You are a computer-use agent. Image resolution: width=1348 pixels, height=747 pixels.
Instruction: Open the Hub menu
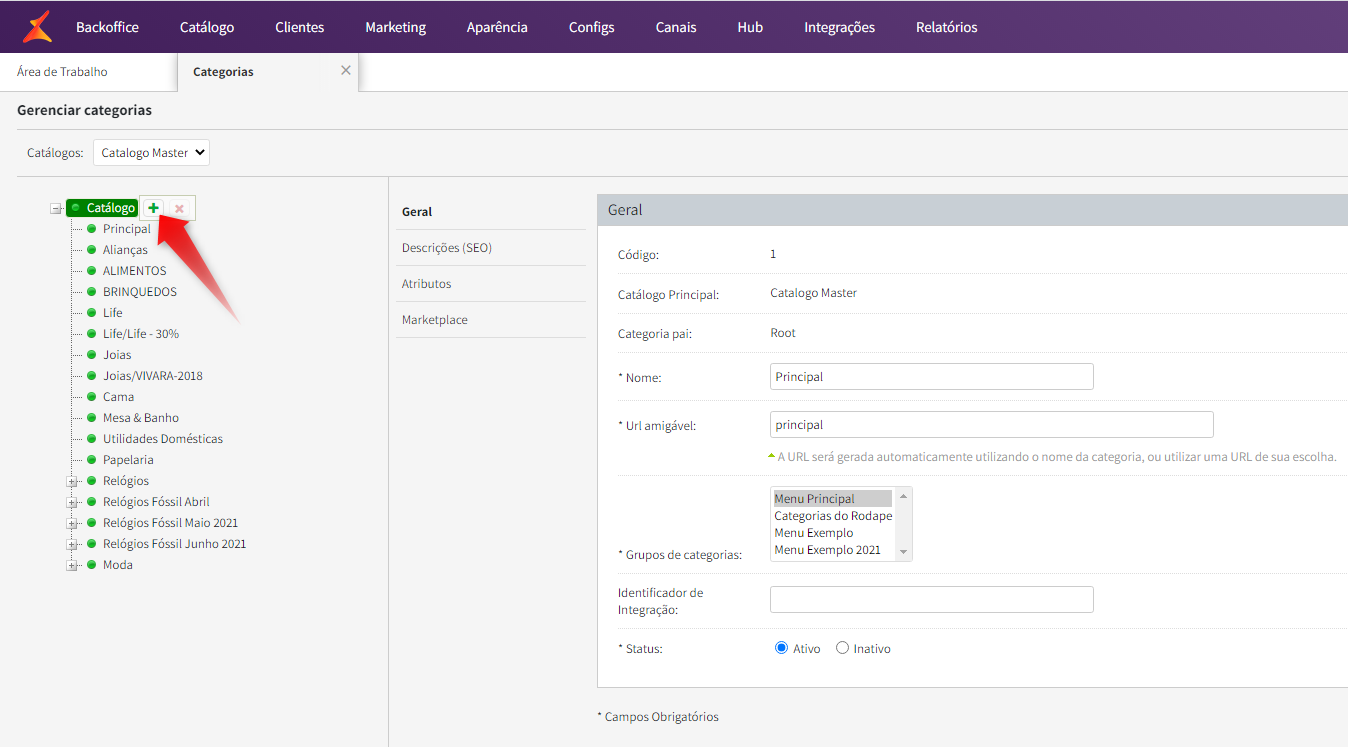click(x=750, y=27)
